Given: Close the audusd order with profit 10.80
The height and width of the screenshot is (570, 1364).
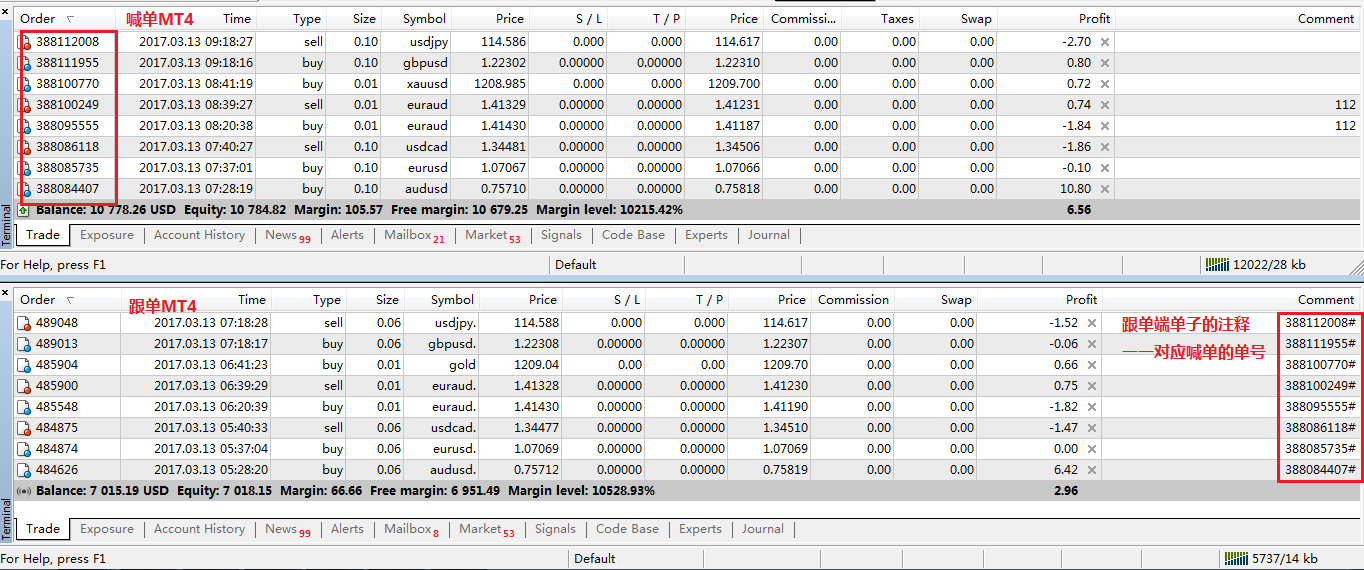Looking at the screenshot, I should 1105,189.
